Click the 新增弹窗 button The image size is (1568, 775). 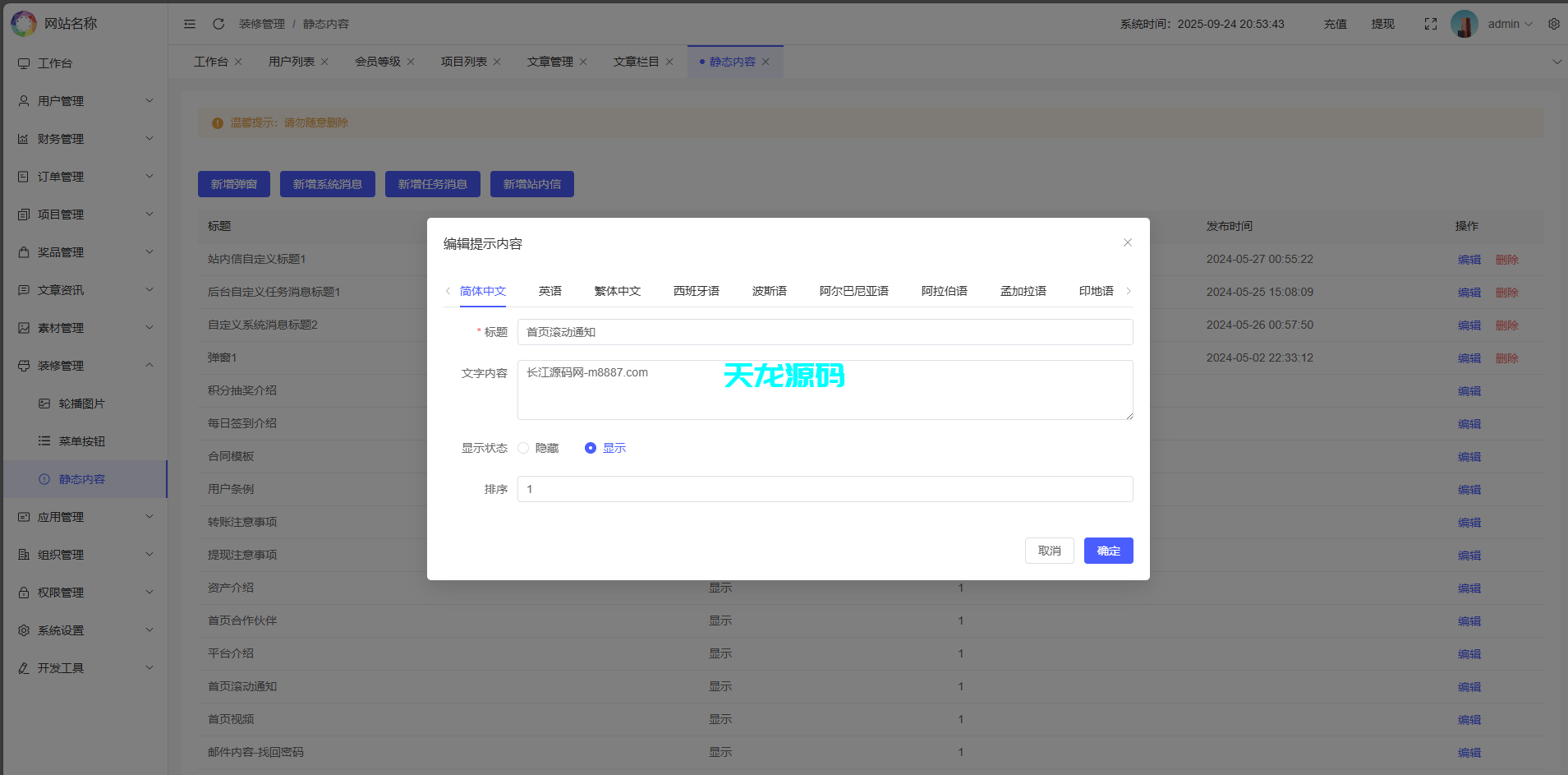(233, 183)
